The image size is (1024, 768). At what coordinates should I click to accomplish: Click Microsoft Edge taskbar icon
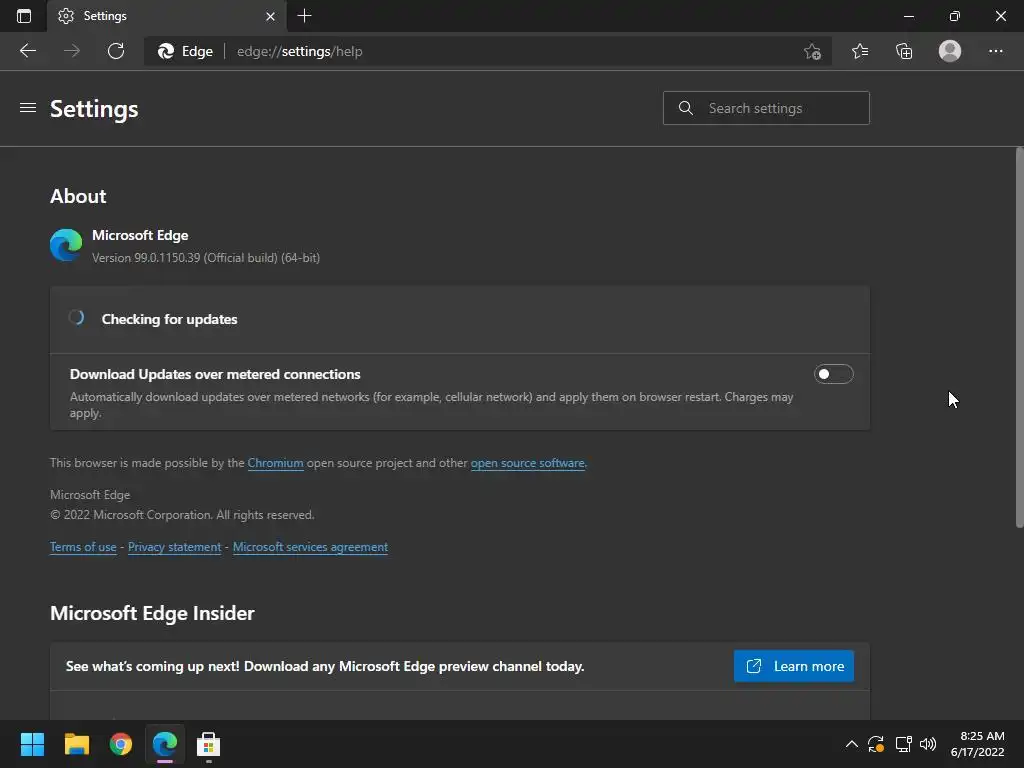(165, 744)
